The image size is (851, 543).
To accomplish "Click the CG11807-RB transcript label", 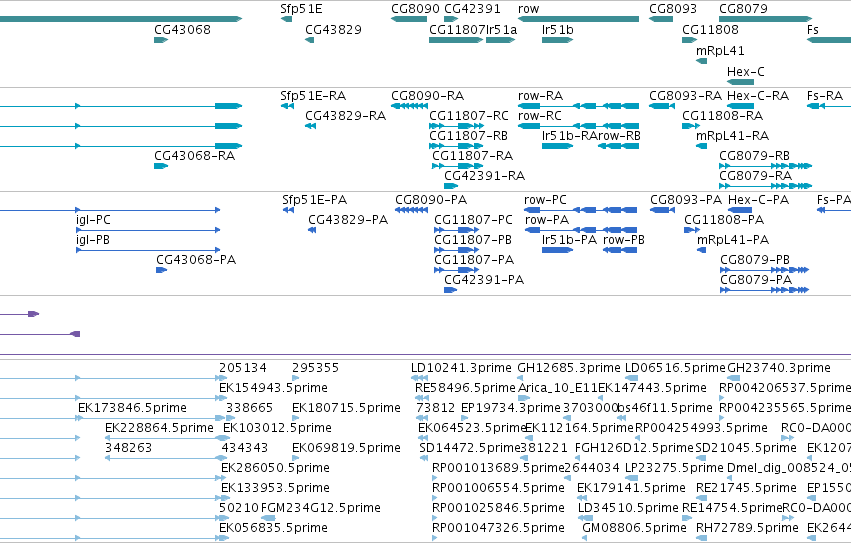I will tap(468, 136).
